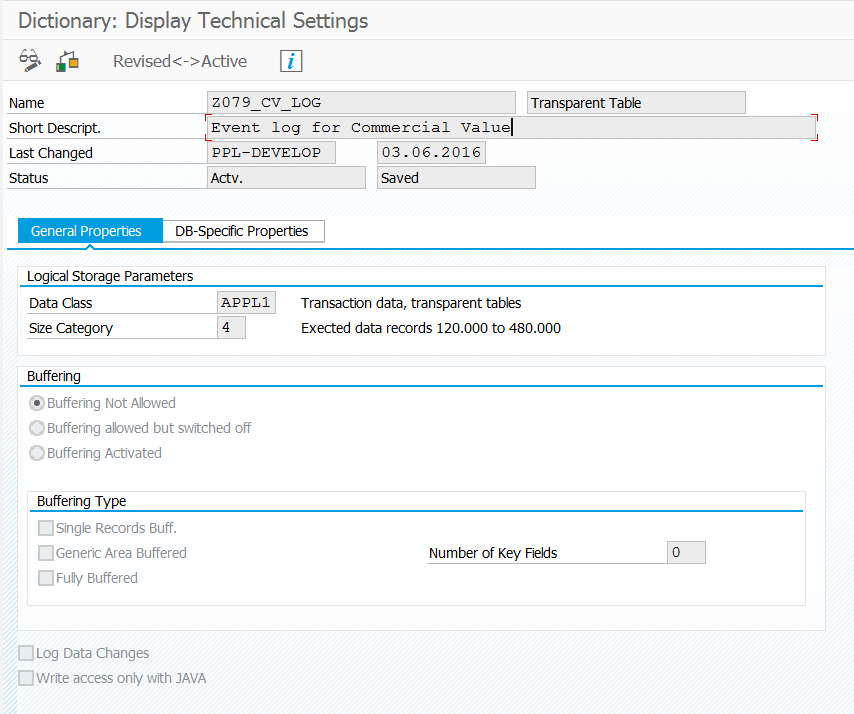Select the General Properties tab
Viewport: 854px width, 714px height.
point(88,231)
